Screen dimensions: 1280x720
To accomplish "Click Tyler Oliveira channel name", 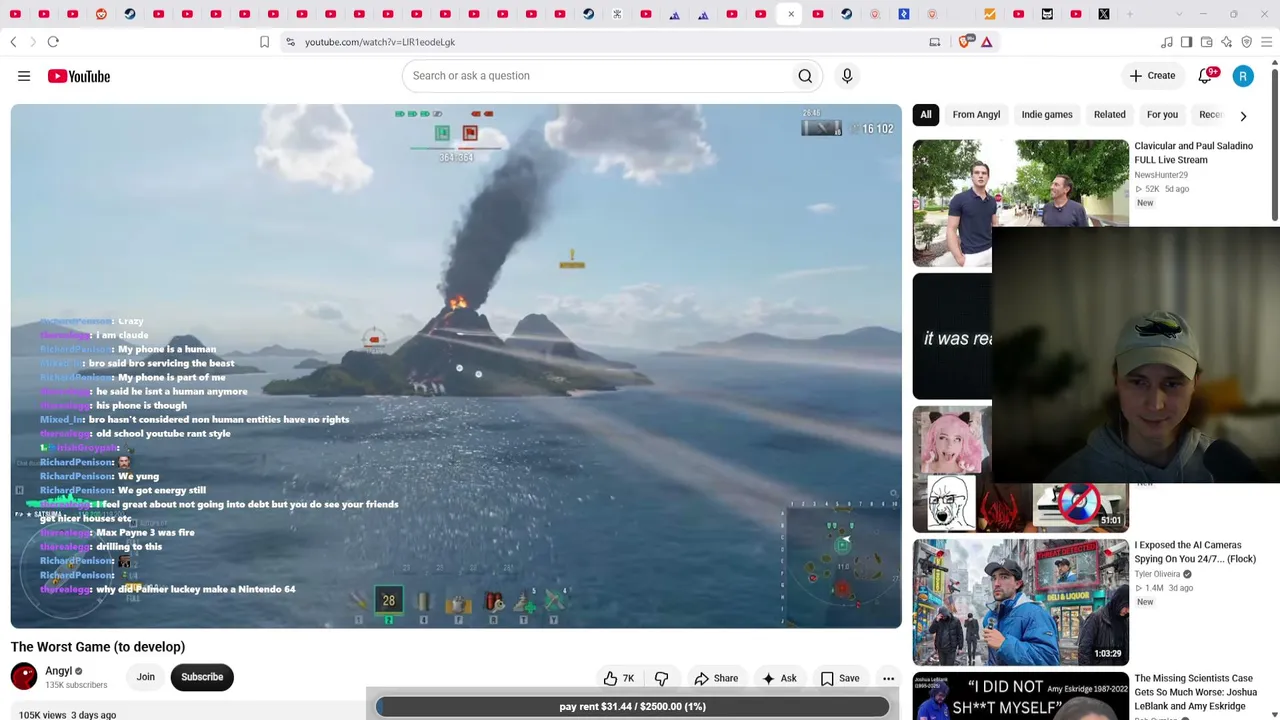I will (1157, 574).
